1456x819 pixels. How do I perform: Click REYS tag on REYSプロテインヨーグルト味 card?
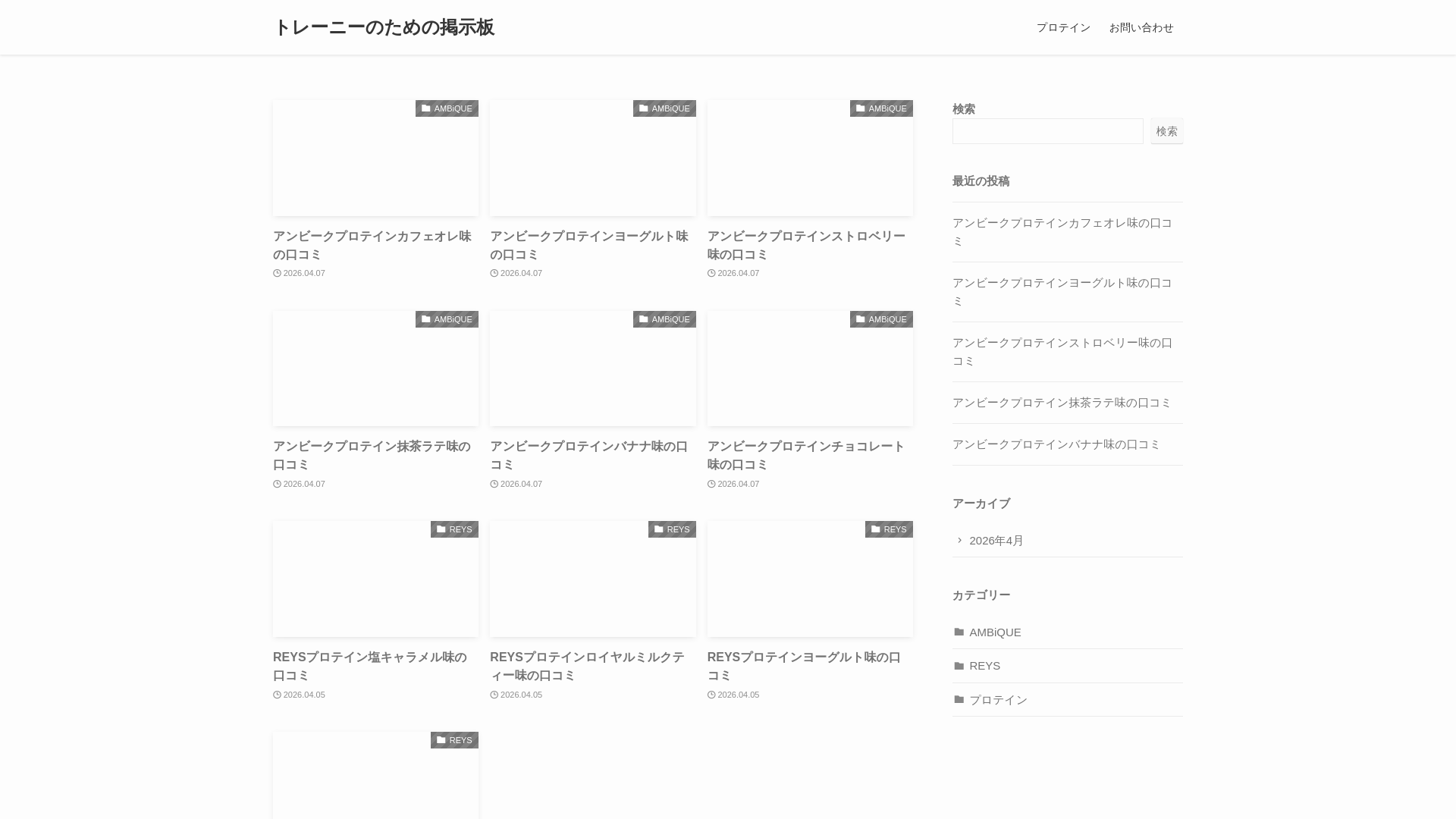[x=889, y=529]
